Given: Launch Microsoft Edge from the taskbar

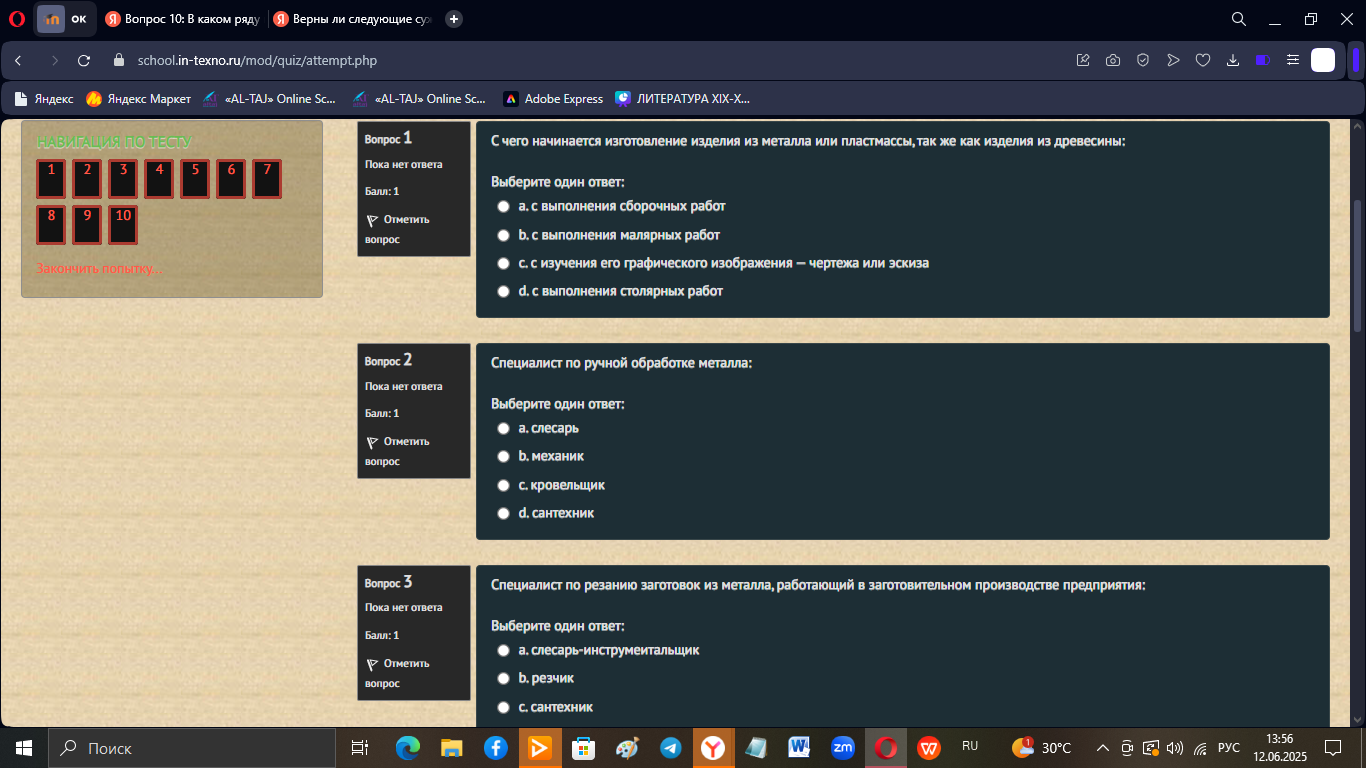Looking at the screenshot, I should pos(408,748).
